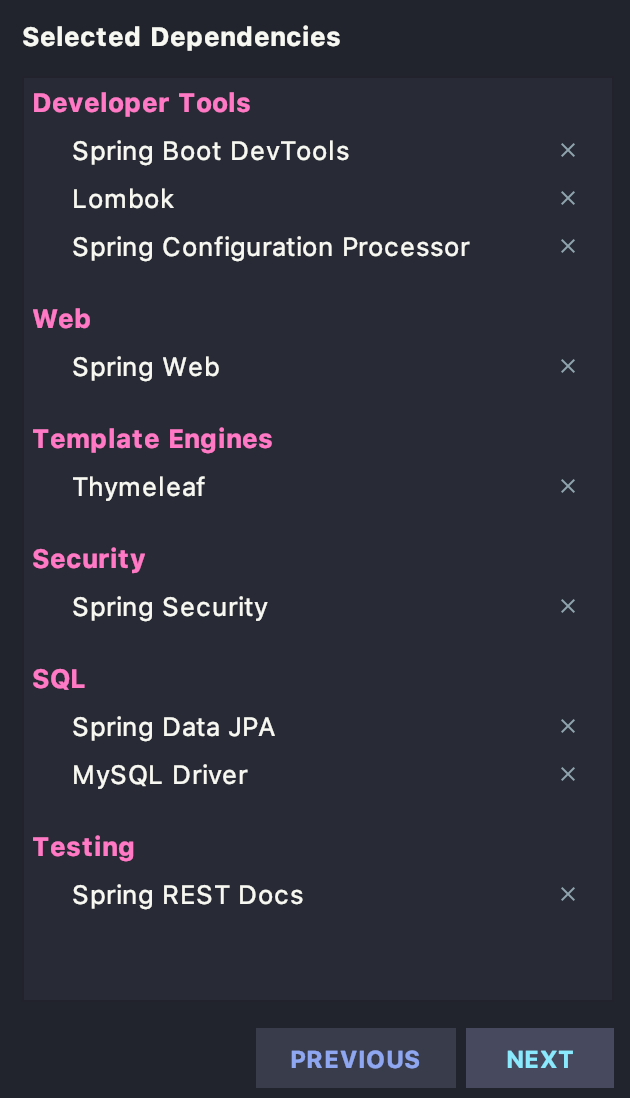This screenshot has height=1098, width=630.
Task: Select the Testing category header
Action: (84, 847)
